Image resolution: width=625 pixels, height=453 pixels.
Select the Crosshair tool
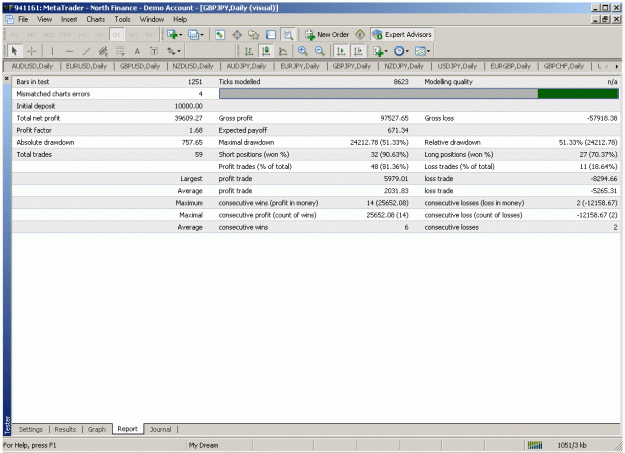pos(32,51)
